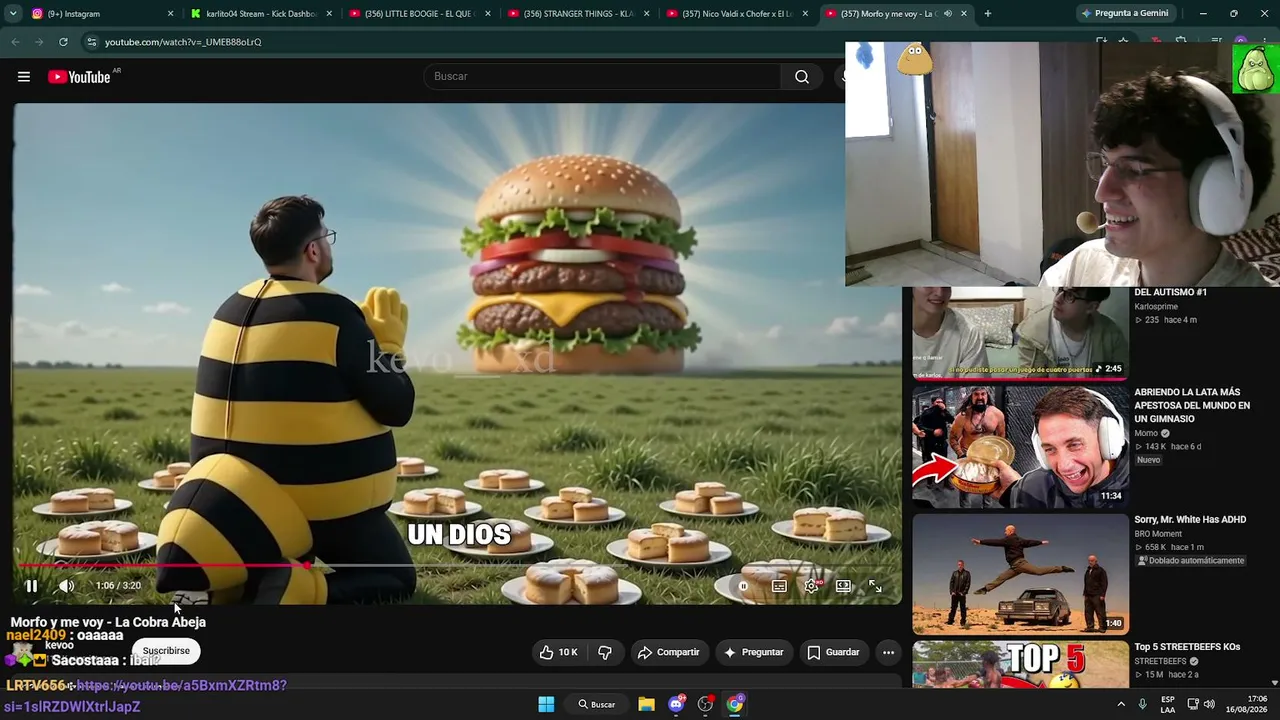Open the Windows Start menu

tap(546, 704)
